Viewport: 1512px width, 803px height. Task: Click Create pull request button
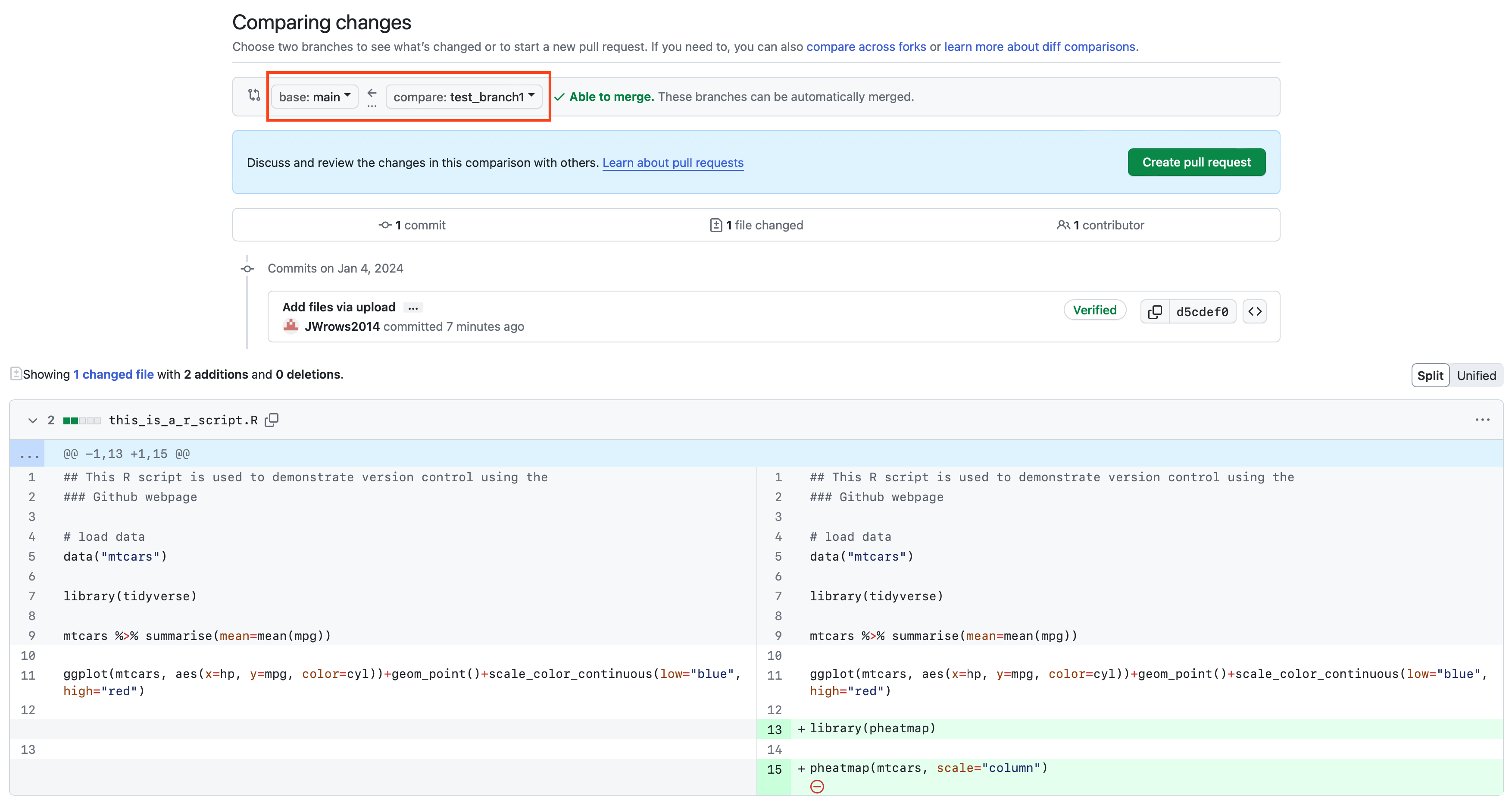(1196, 162)
